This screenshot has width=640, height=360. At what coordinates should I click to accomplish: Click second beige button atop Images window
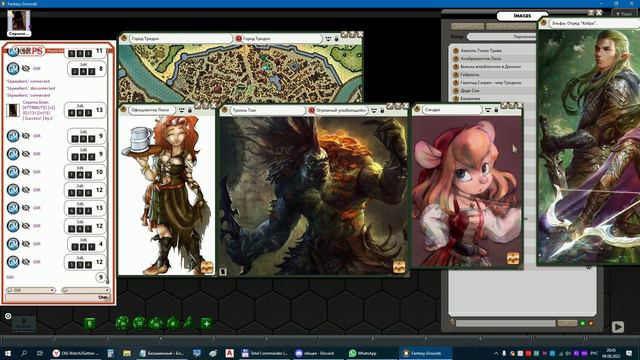[x=511, y=27]
